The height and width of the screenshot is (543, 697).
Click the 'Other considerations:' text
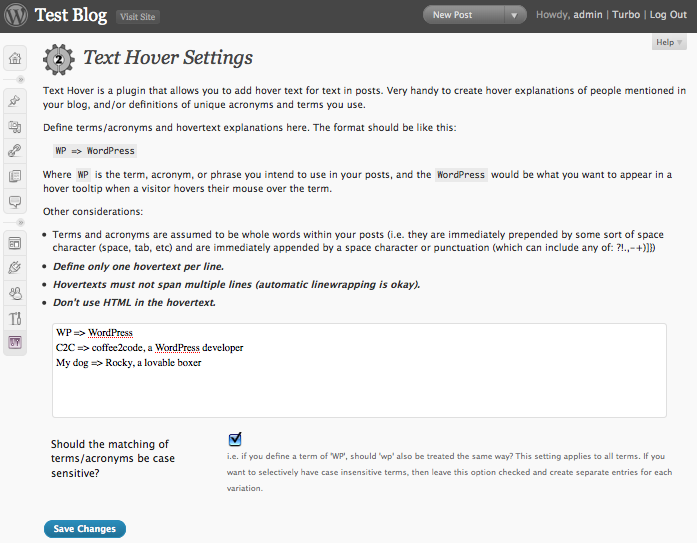tap(93, 212)
